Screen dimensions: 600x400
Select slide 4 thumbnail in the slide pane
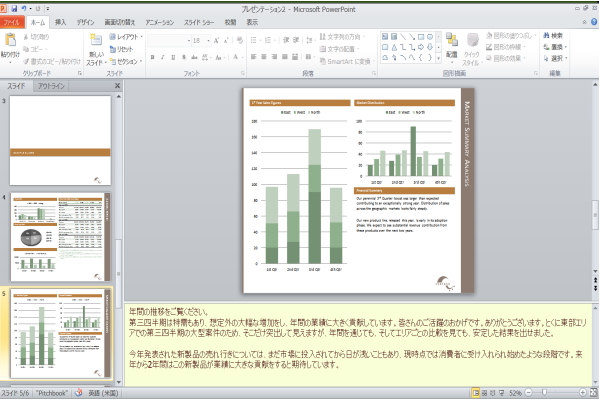click(x=60, y=237)
